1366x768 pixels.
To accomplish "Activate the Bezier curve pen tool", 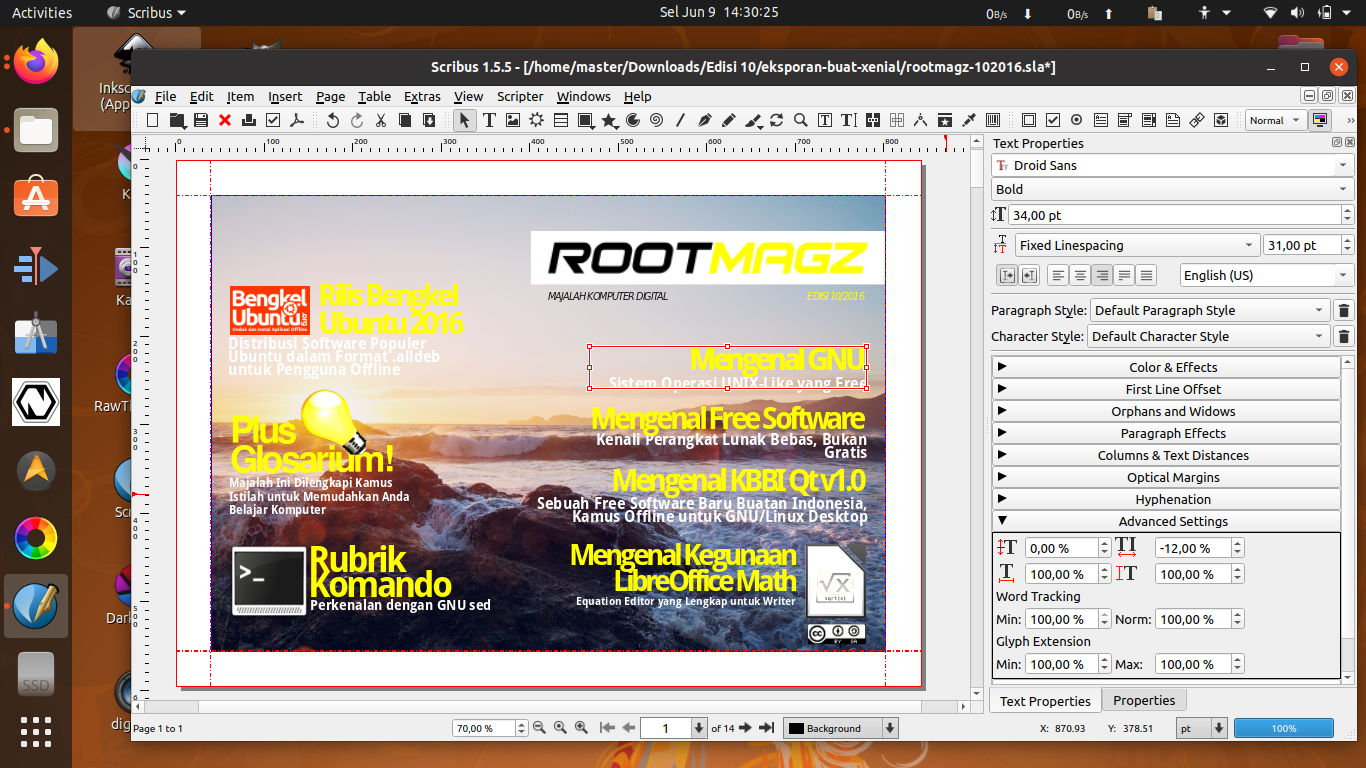I will pyautogui.click(x=705, y=120).
